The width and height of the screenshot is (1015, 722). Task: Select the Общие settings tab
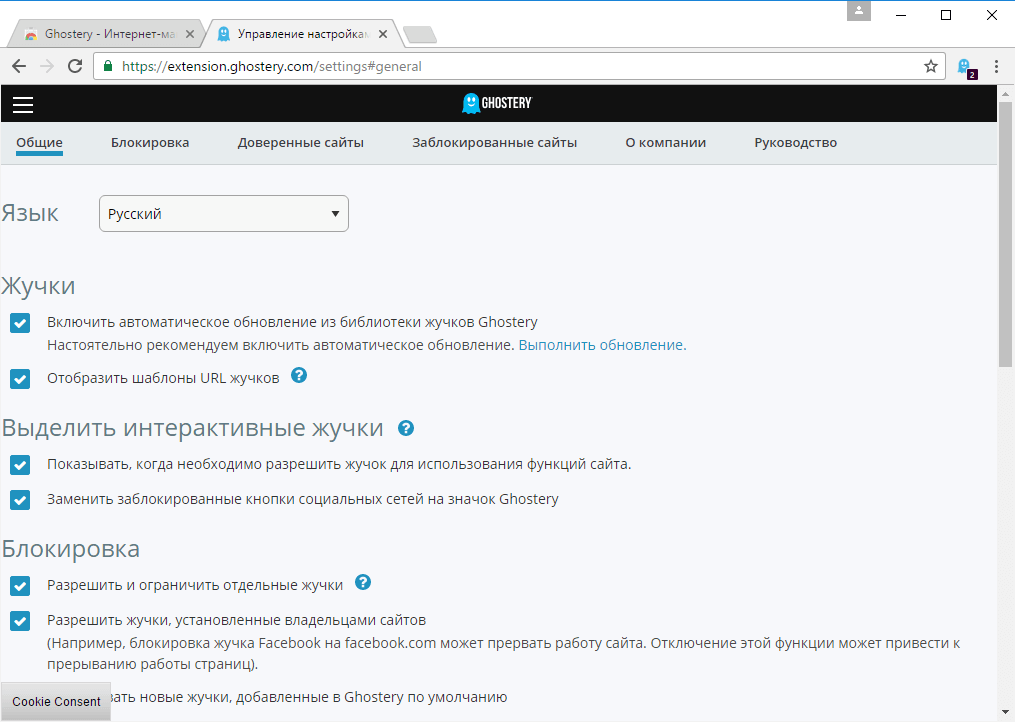39,142
